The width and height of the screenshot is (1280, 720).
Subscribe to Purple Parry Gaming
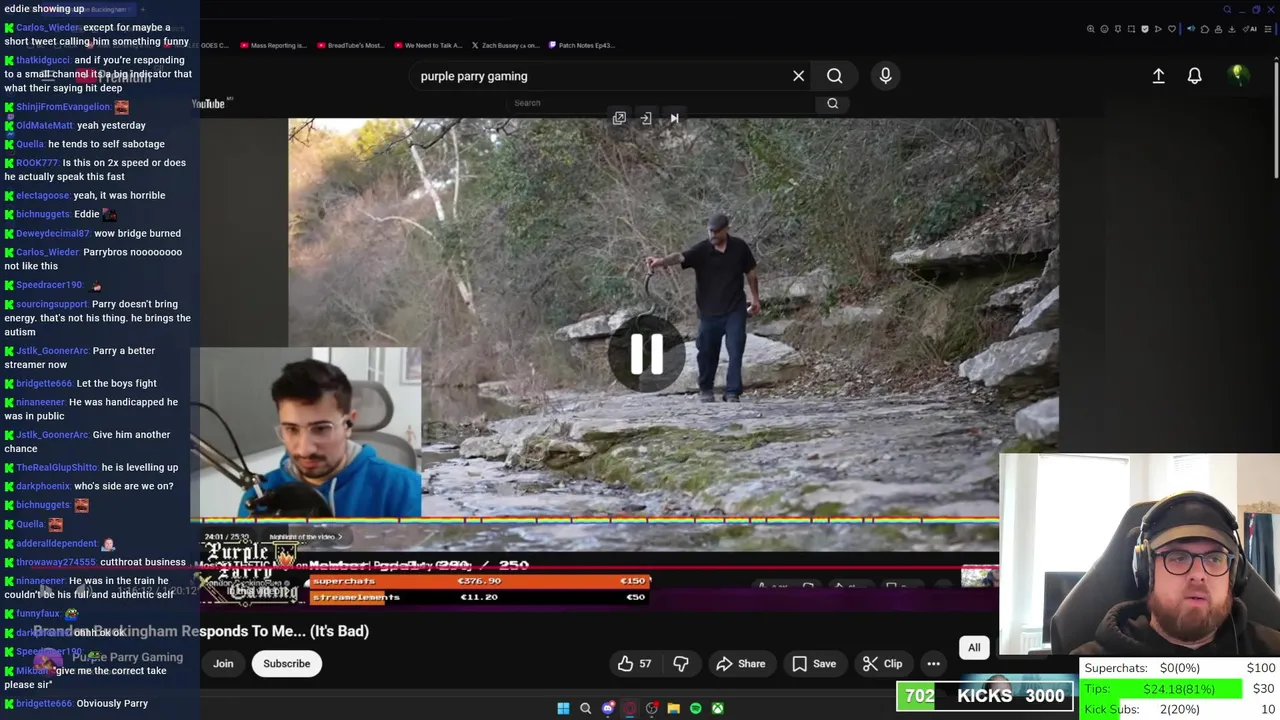[x=287, y=664]
